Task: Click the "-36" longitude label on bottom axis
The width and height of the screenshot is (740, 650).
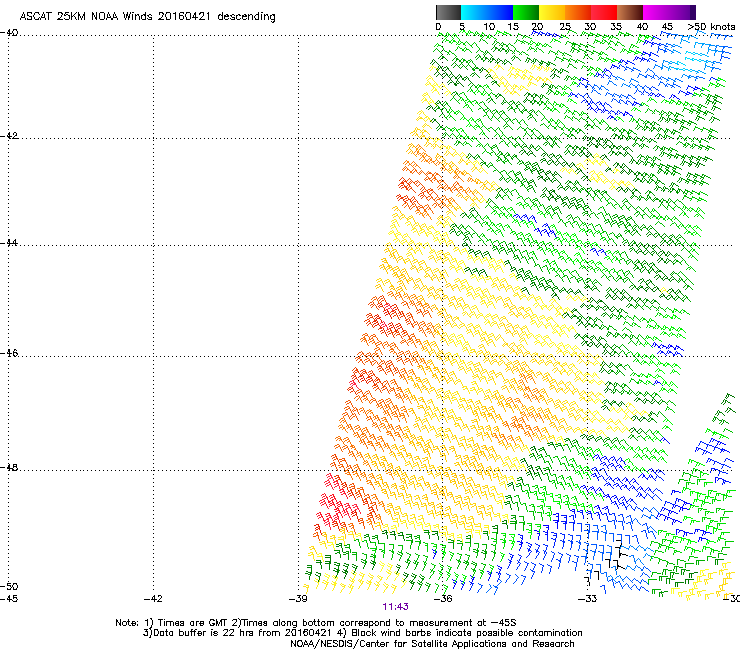Action: [443, 599]
